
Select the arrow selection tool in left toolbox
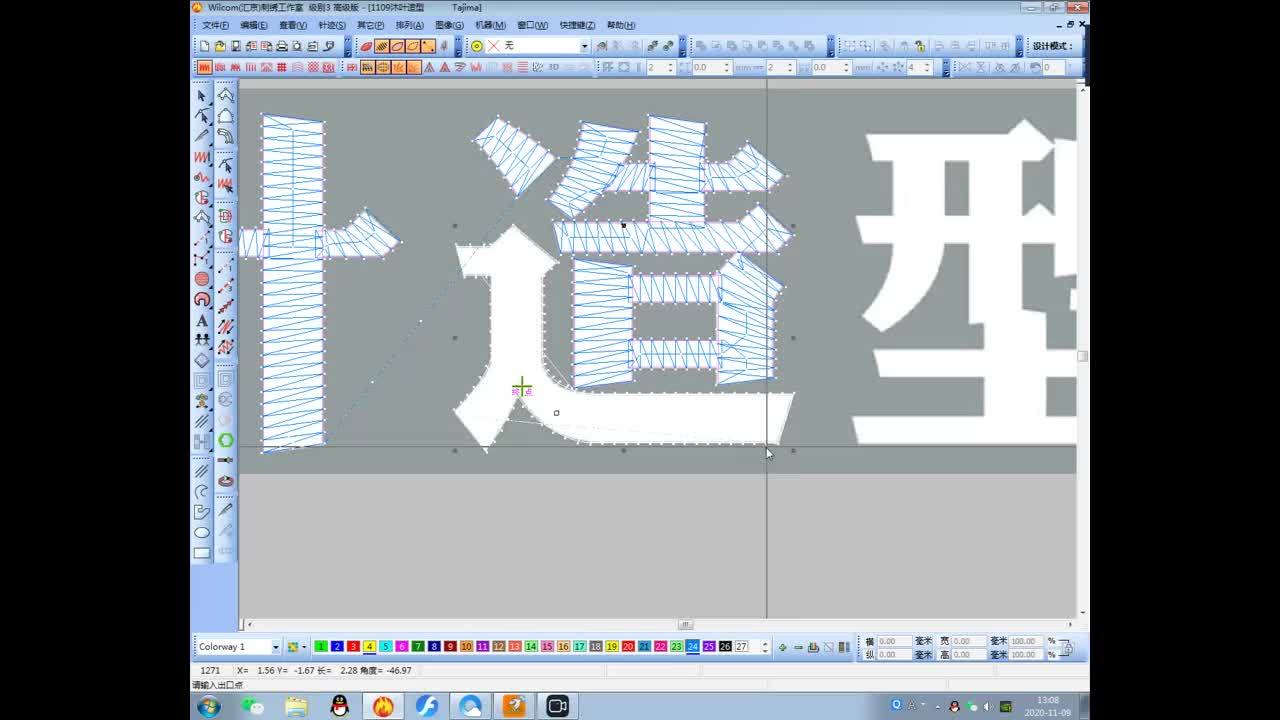(202, 96)
